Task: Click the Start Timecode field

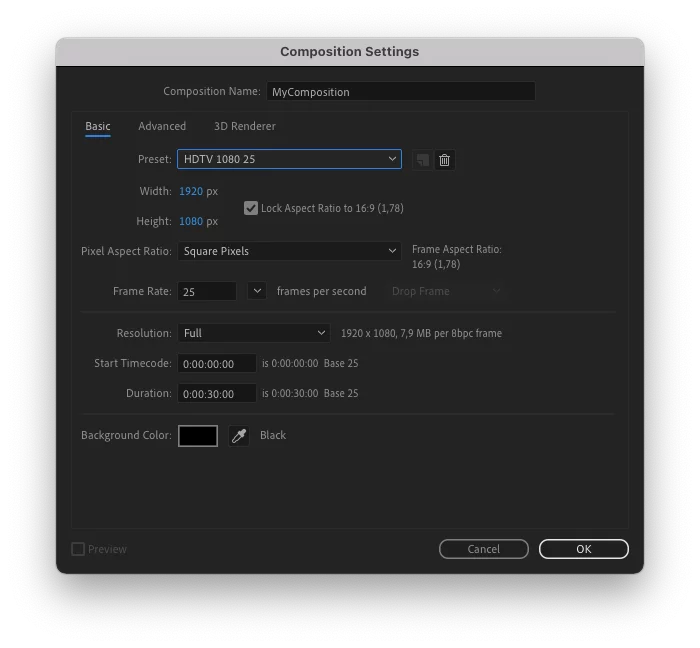Action: click(217, 363)
